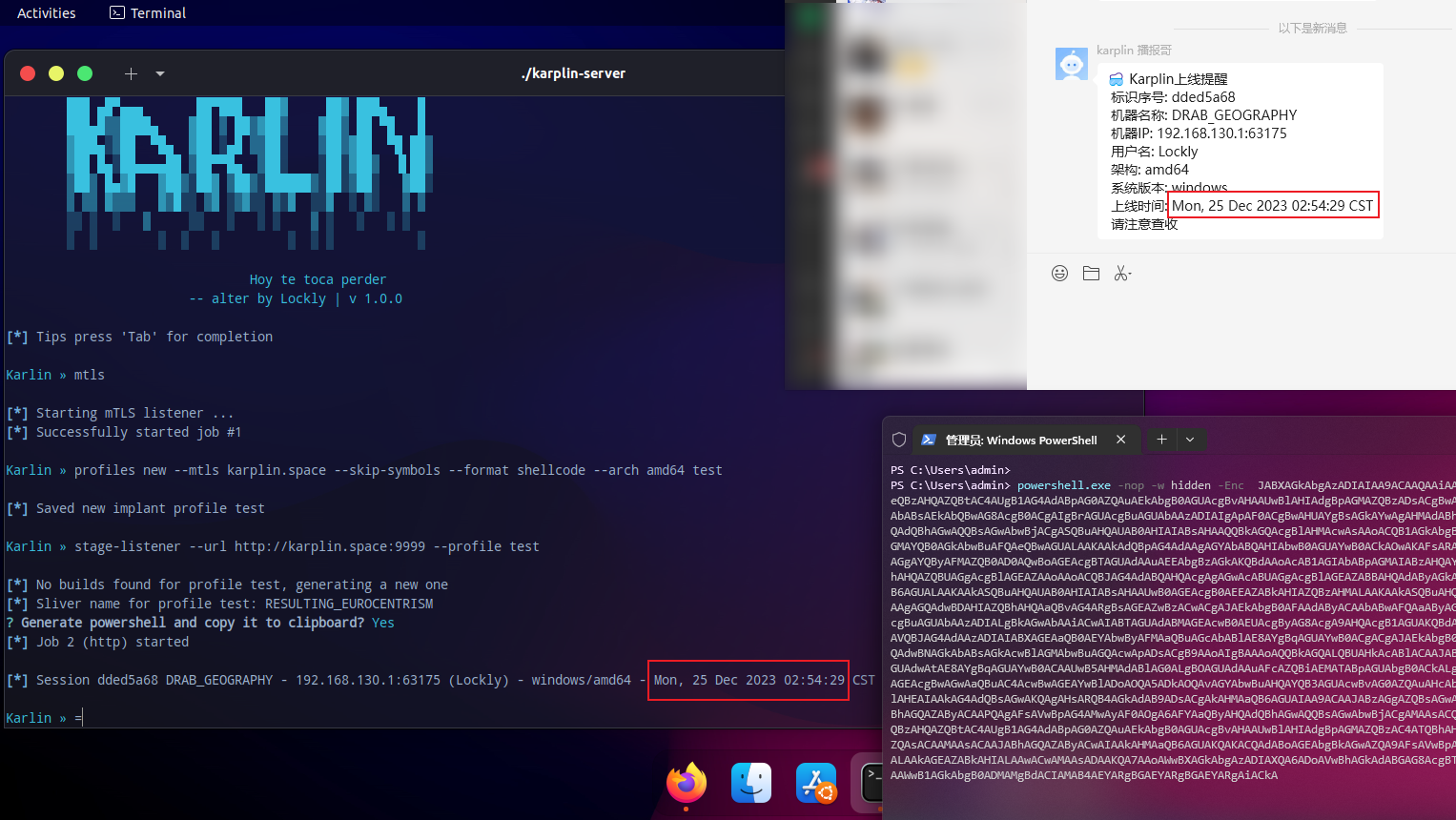Click the profiles new --mtls command line
The height and width of the screenshot is (820, 1456).
coord(364,470)
